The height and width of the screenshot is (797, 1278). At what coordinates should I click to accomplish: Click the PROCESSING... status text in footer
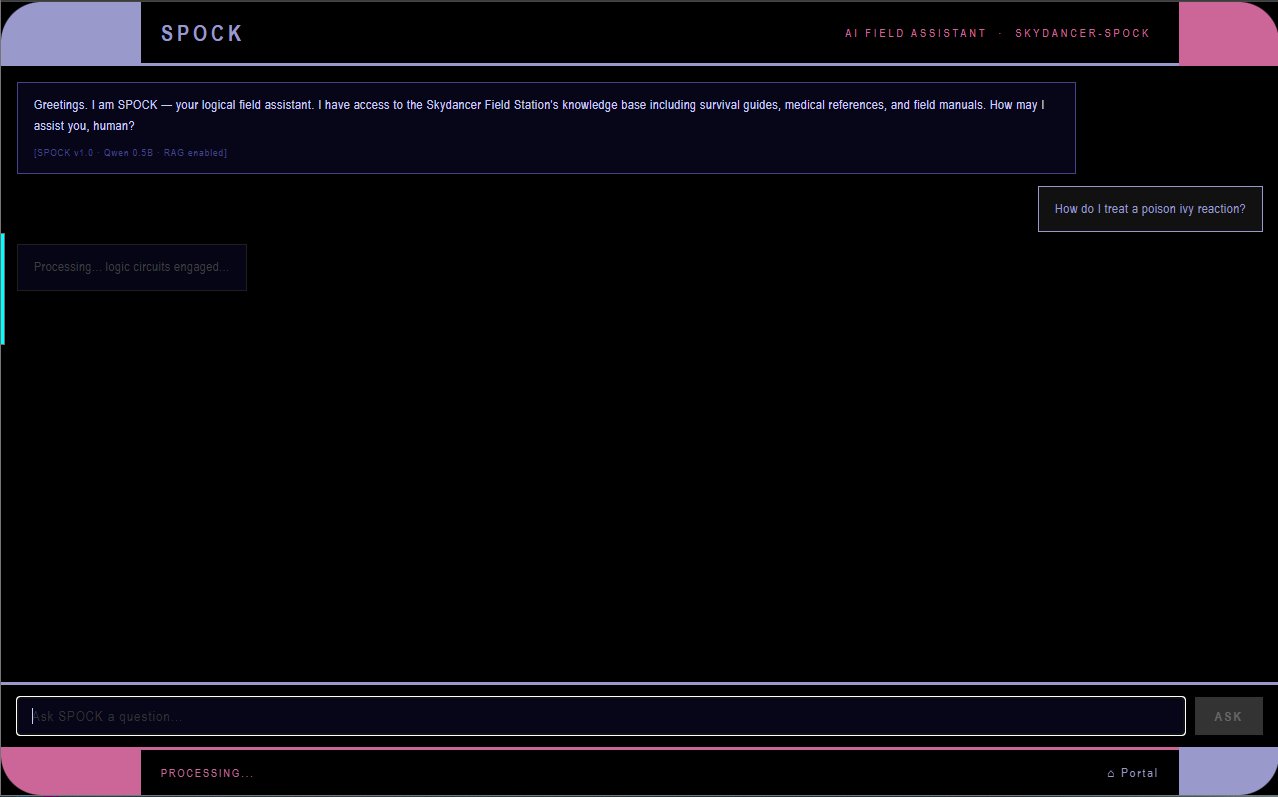click(x=207, y=773)
